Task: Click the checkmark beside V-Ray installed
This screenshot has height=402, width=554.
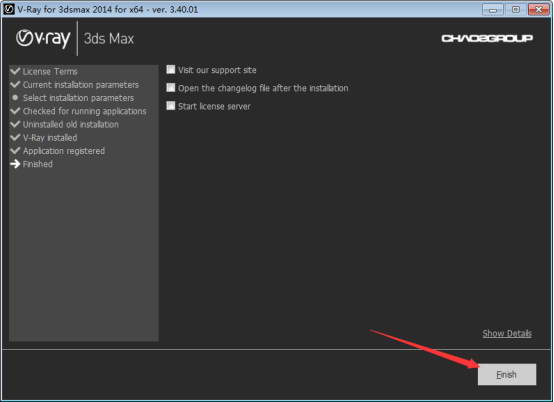Action: click(x=15, y=137)
